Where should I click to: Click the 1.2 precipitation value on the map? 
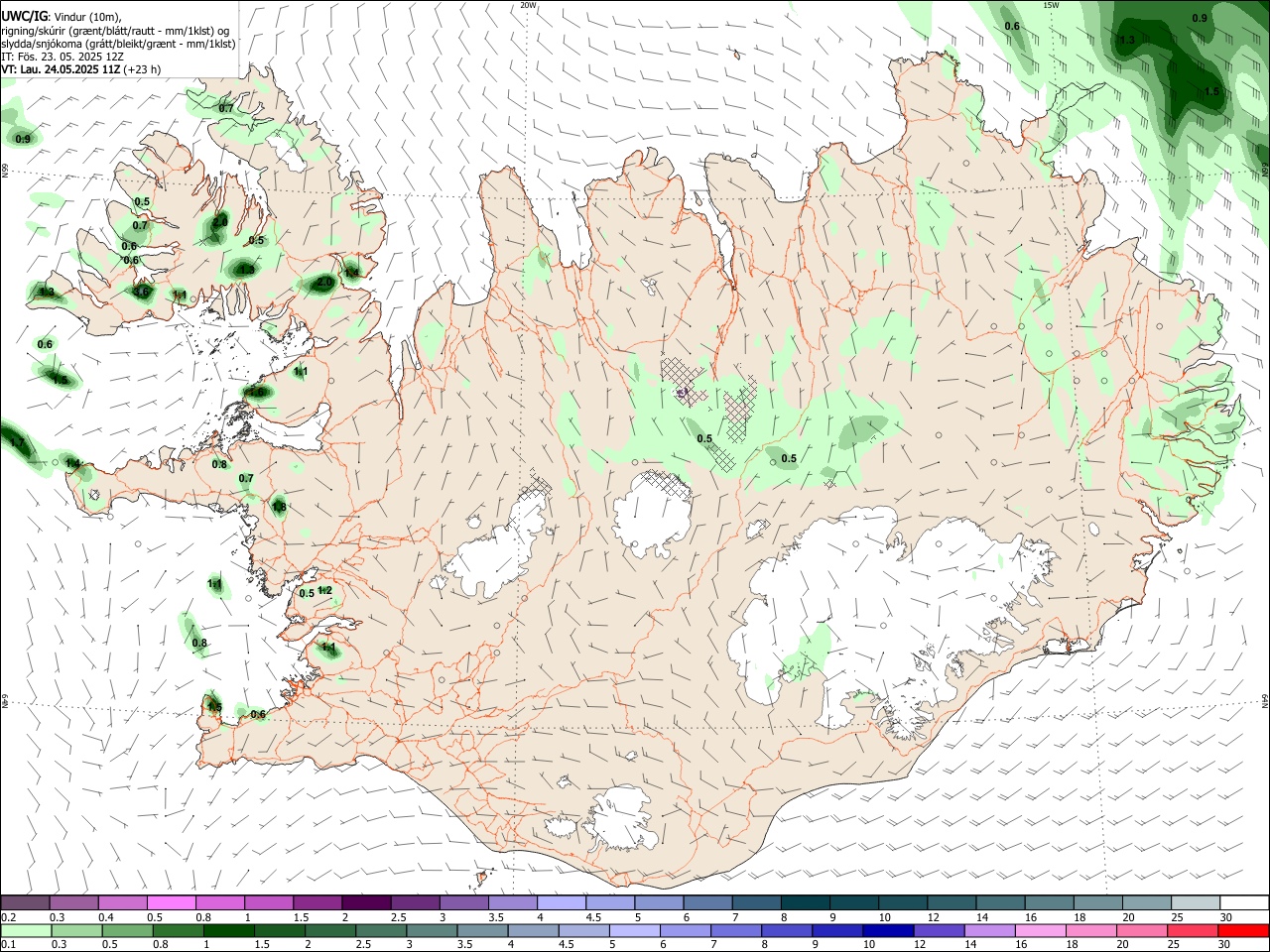324,591
